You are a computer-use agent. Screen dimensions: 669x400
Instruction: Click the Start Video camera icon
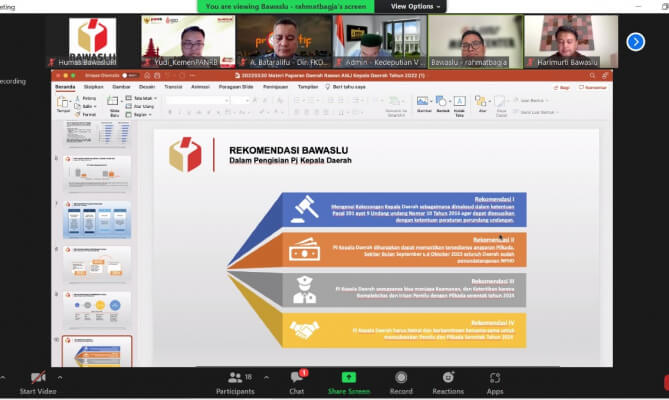click(x=38, y=378)
